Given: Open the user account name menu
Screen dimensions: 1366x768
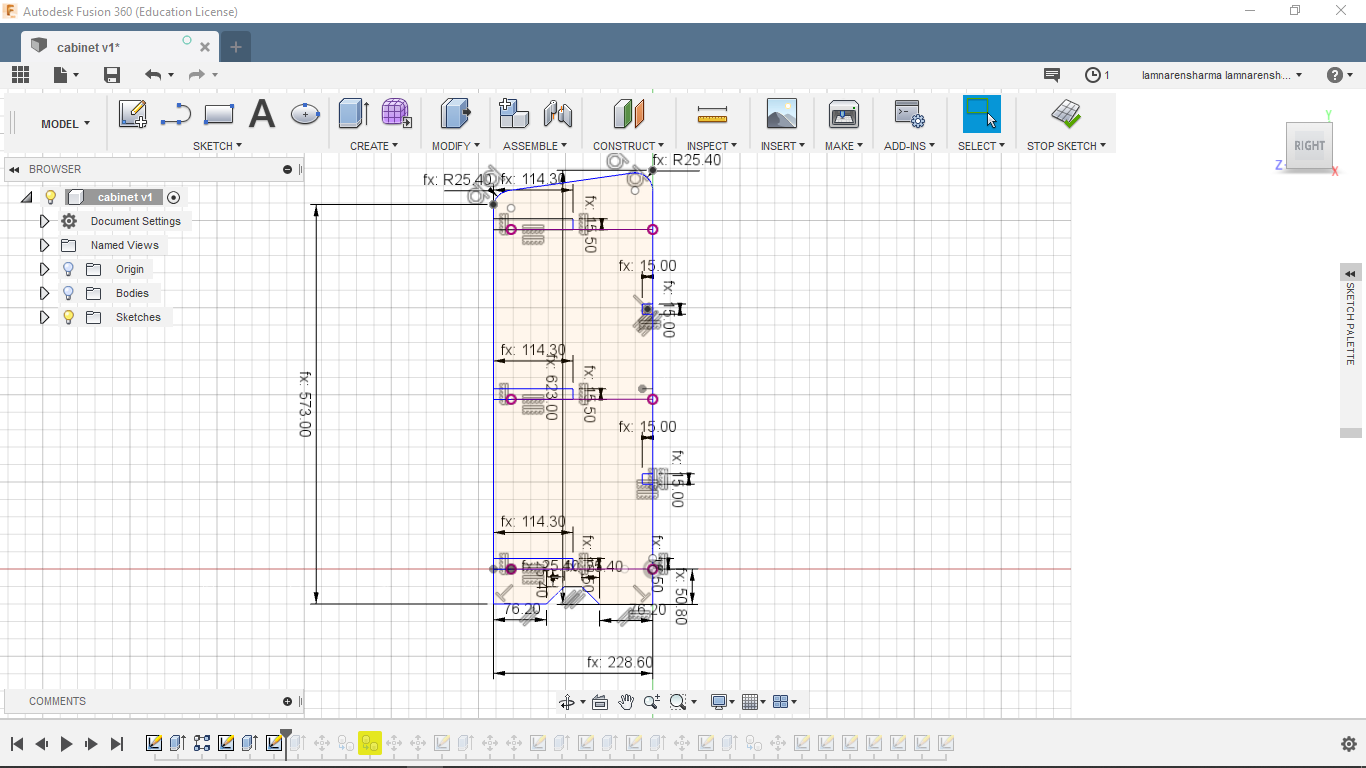Looking at the screenshot, I should (x=1222, y=75).
